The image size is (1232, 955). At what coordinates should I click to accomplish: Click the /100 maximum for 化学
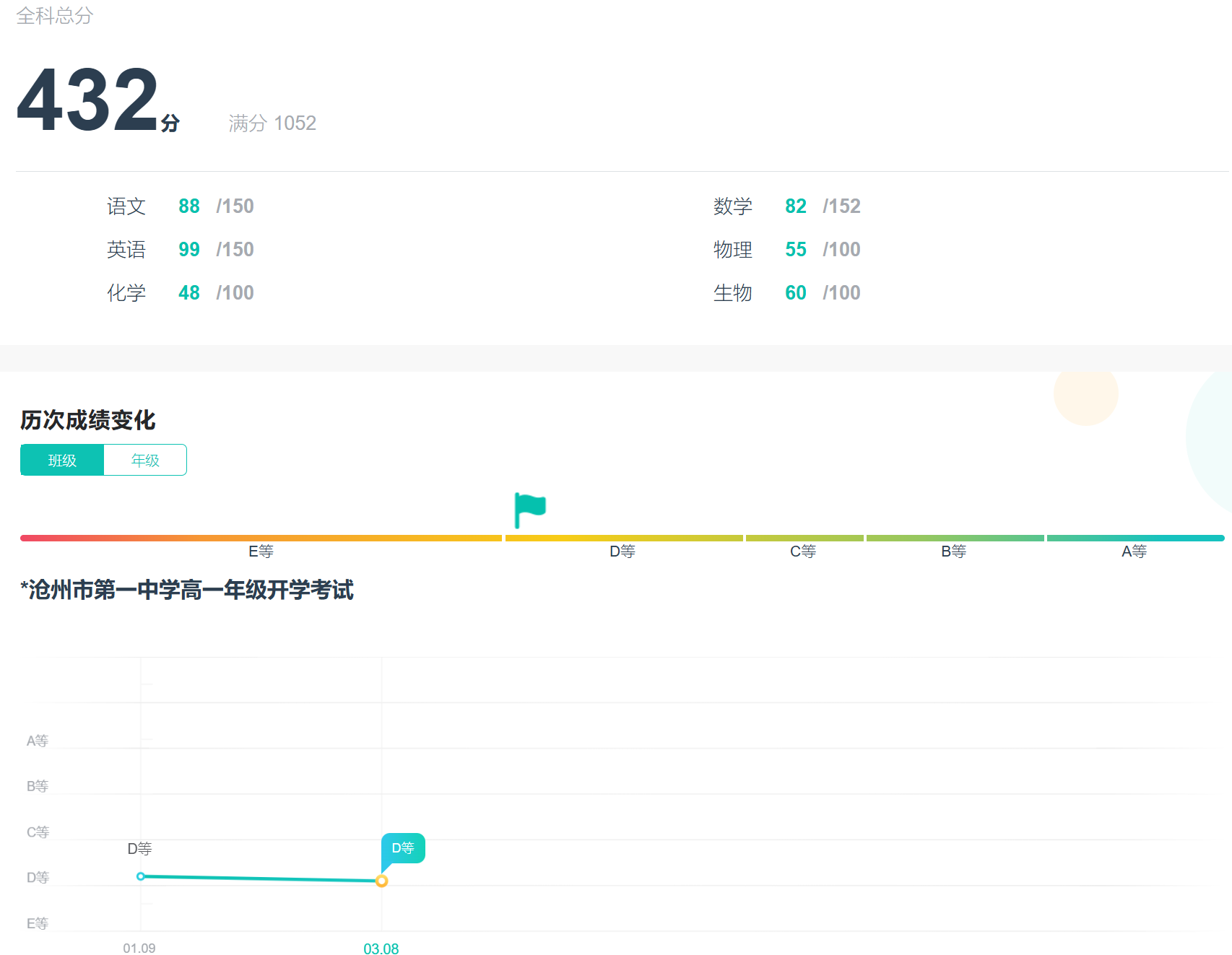click(x=235, y=293)
